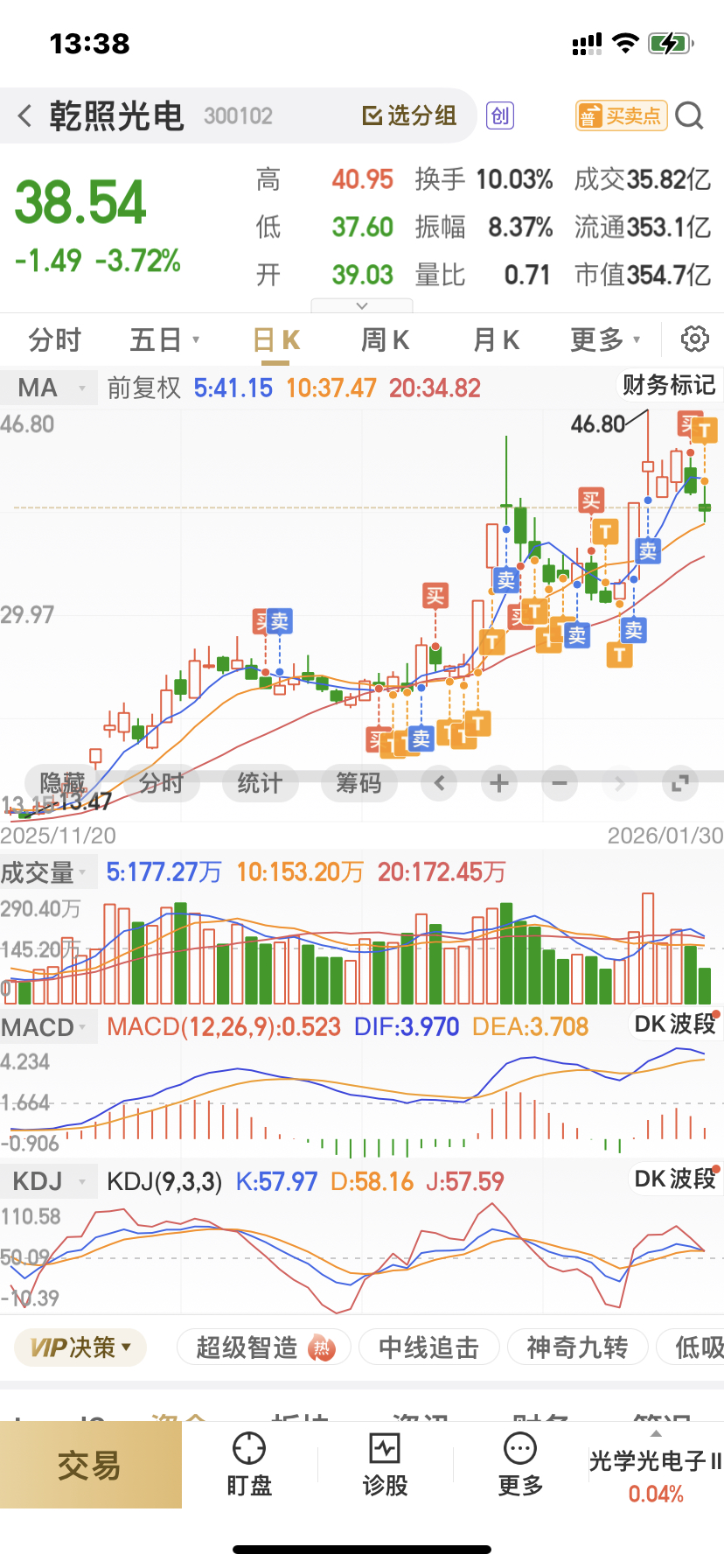
Task: Change the 前复权 adjustment mode
Action: point(143,388)
